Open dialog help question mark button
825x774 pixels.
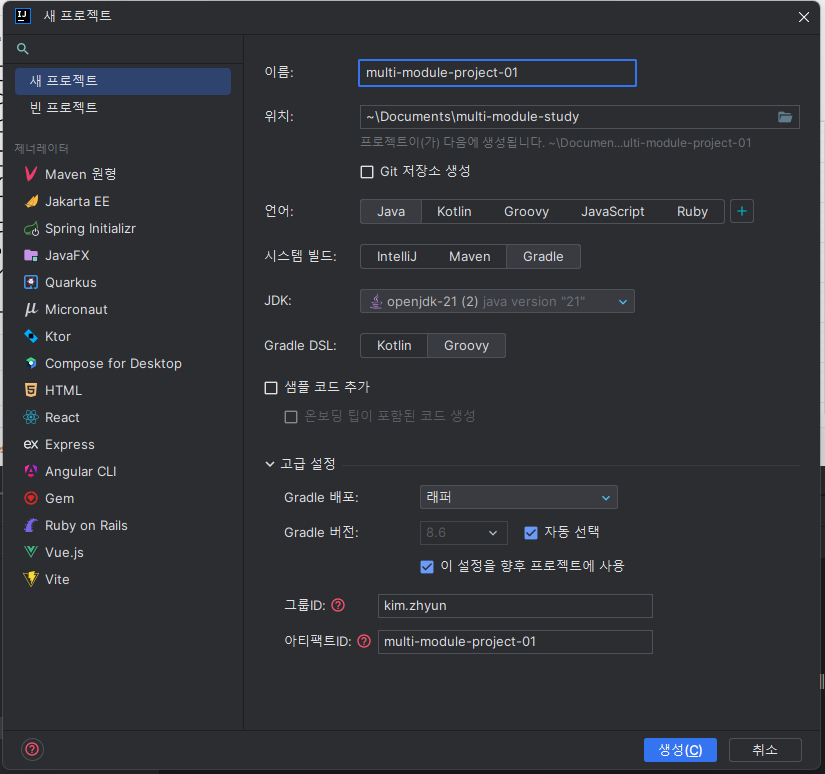(32, 749)
